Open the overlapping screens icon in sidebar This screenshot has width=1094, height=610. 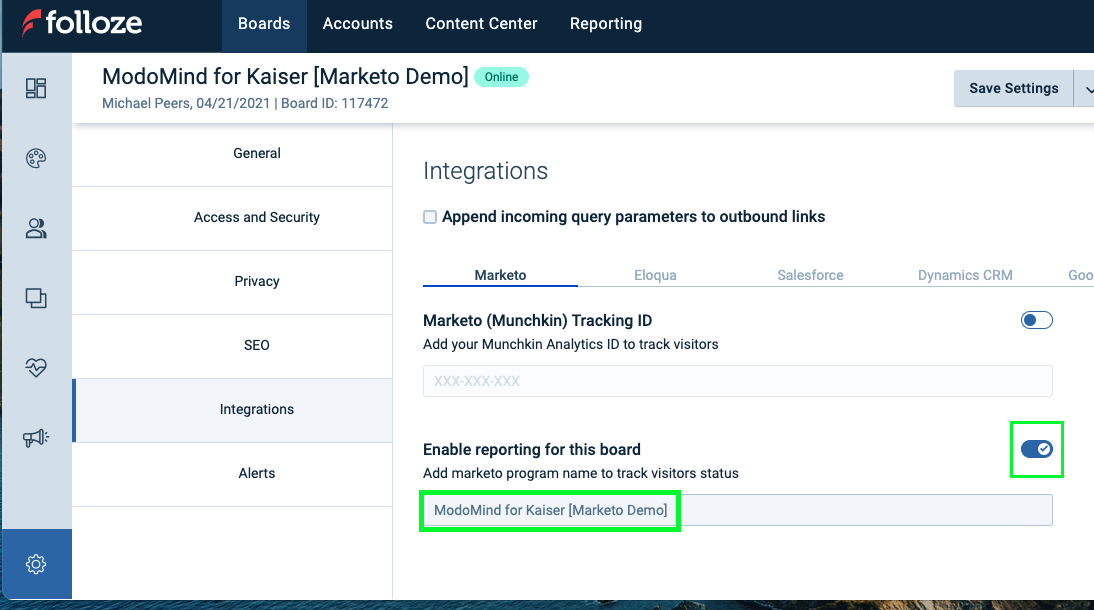(36, 298)
